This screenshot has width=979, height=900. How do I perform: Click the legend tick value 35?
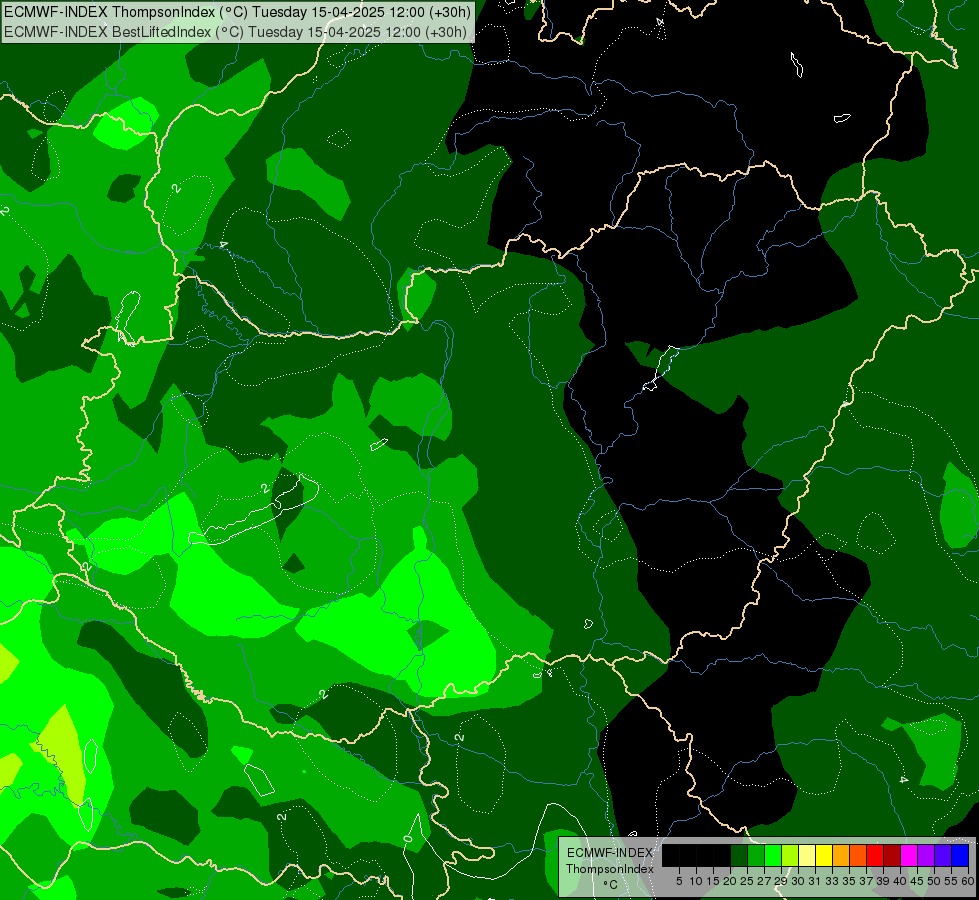point(850,881)
